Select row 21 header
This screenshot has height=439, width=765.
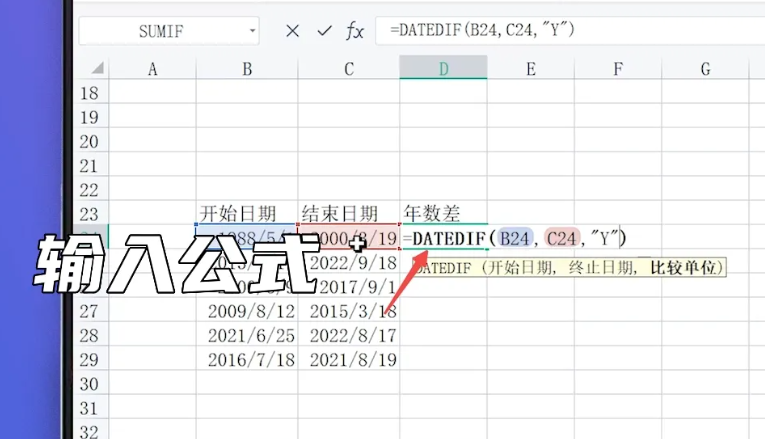tap(89, 166)
